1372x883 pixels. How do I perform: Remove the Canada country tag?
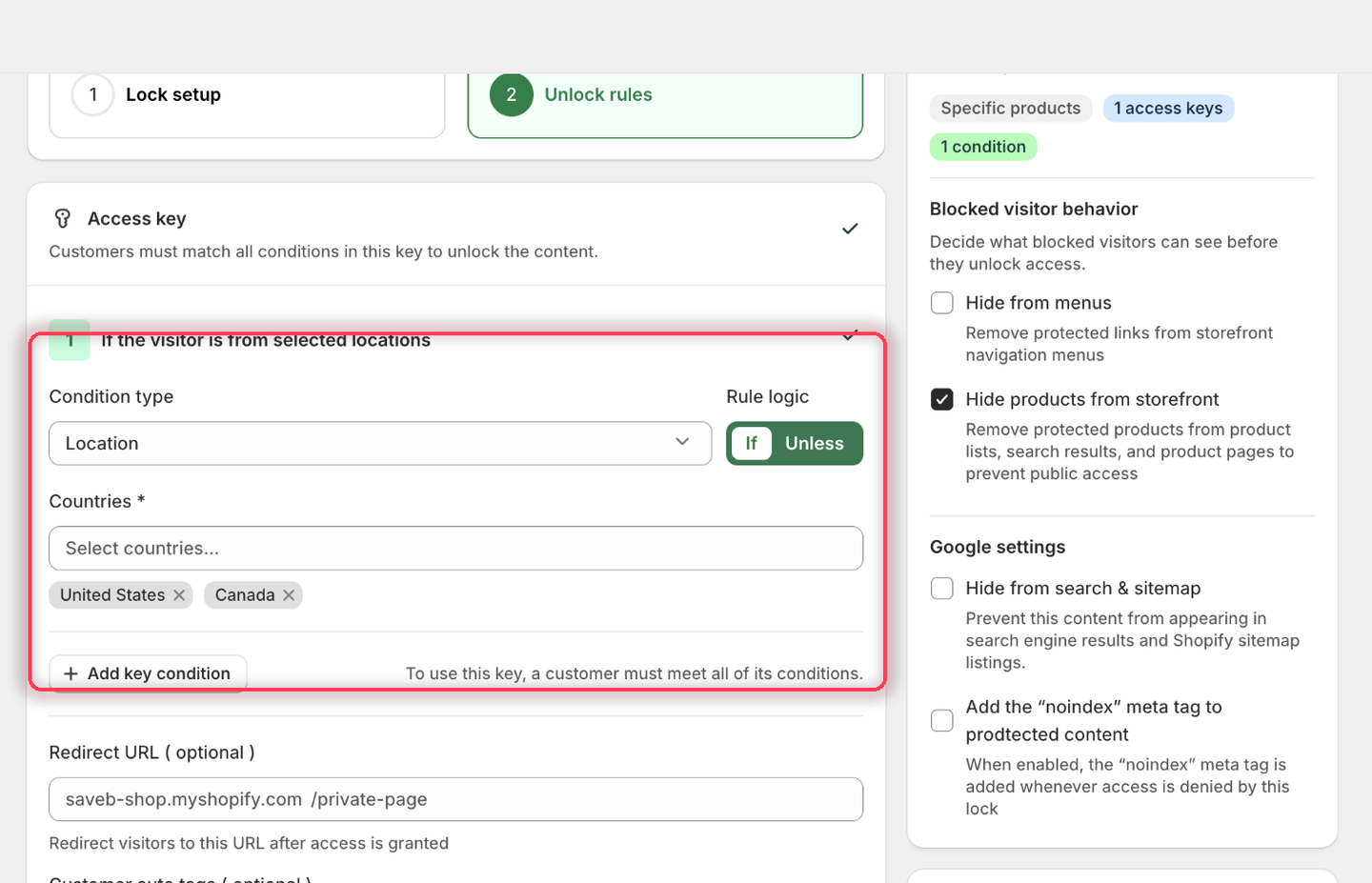(289, 595)
